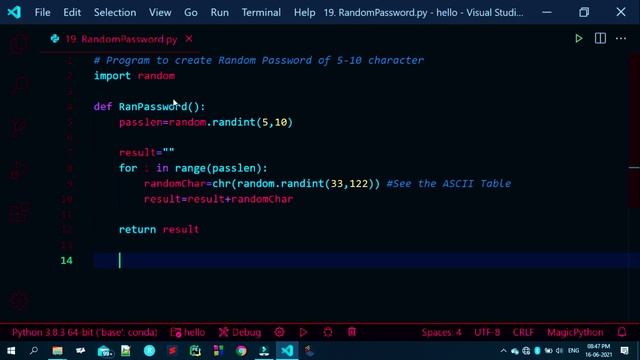Change file encoding via UTF-8
640x360 pixels.
pyautogui.click(x=487, y=332)
